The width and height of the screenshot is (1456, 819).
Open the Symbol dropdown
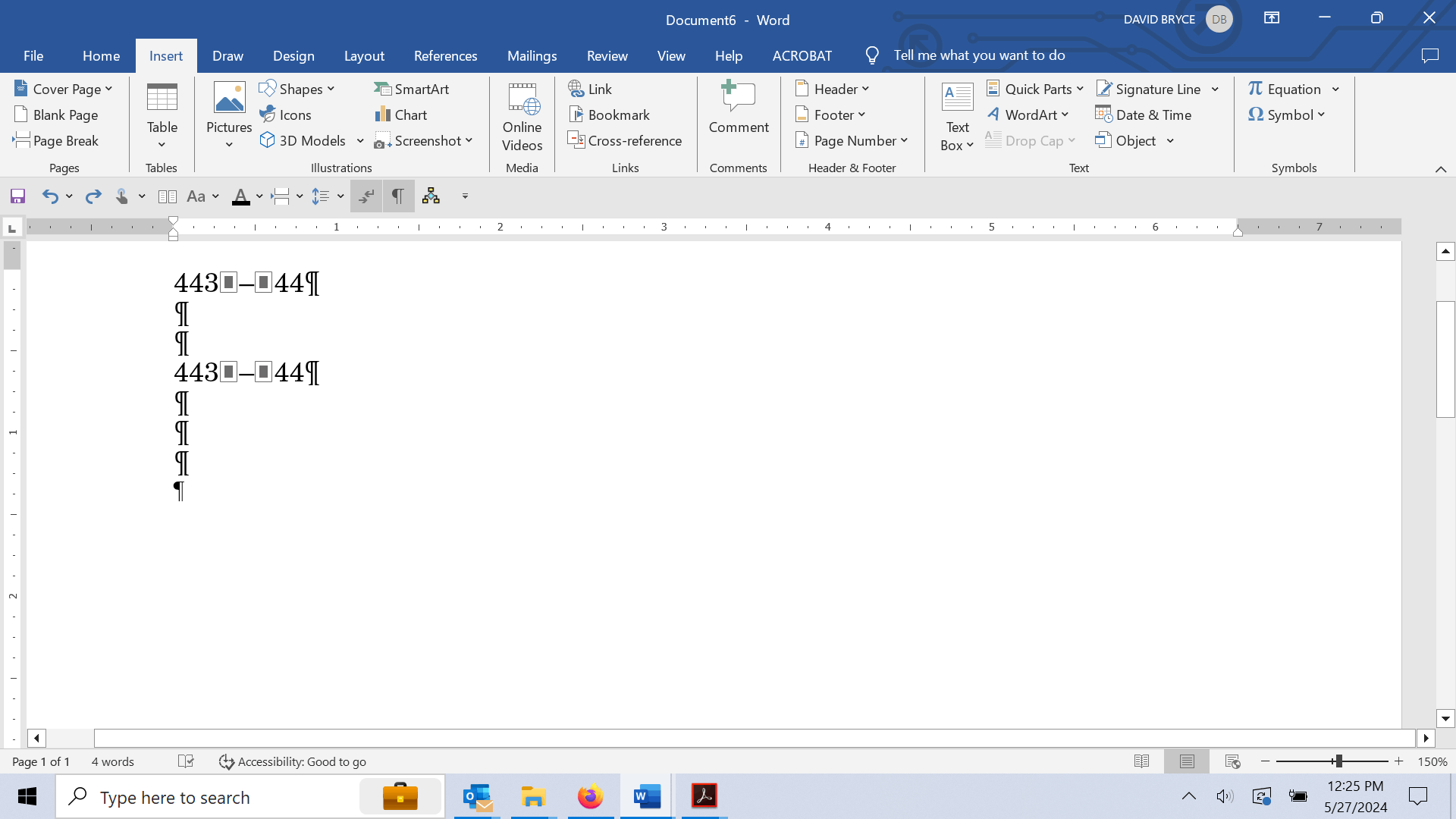point(1286,115)
